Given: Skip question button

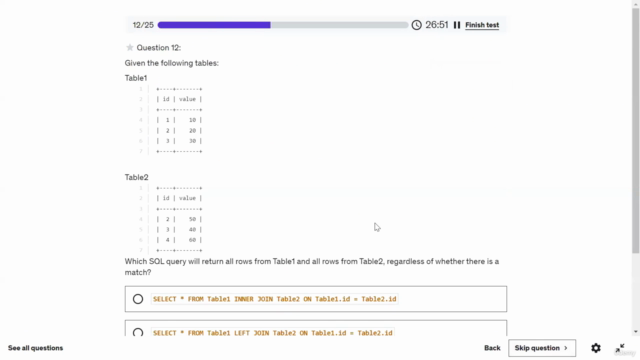Looking at the screenshot, I should 542,348.
